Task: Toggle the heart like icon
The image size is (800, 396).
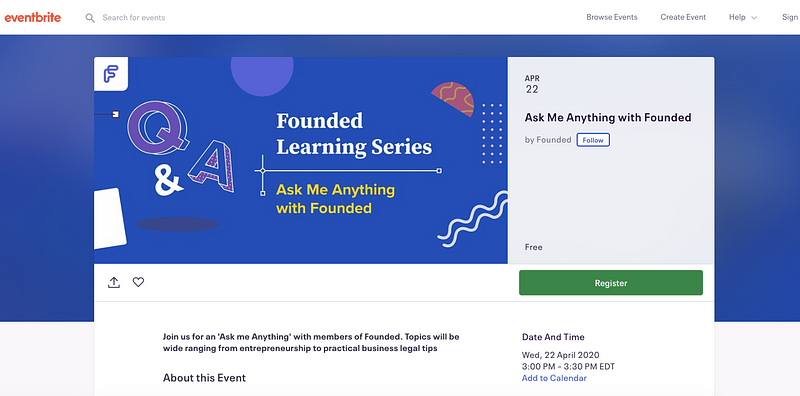Action: (x=138, y=282)
